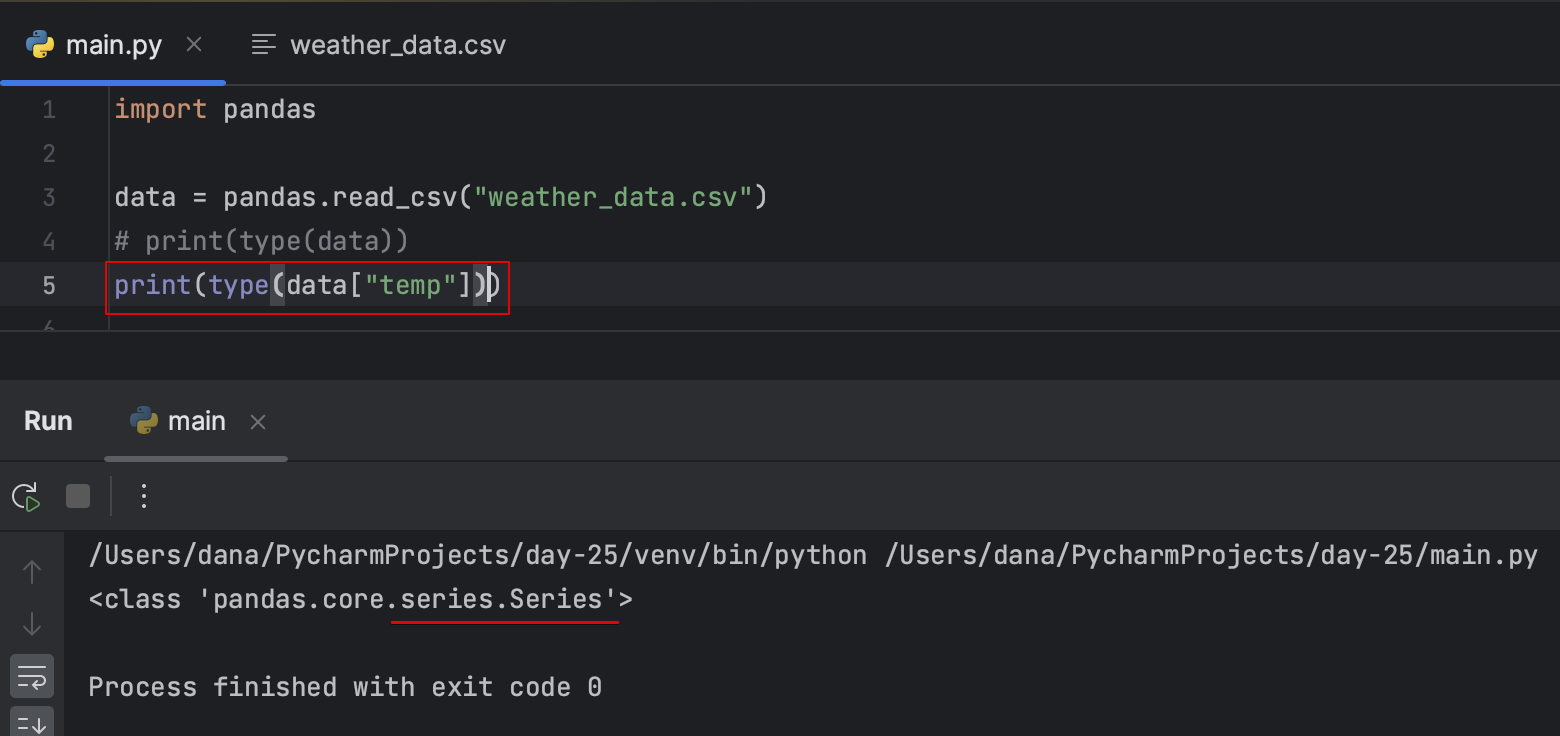Click 'Process finished with exit code 0'

tap(345, 687)
